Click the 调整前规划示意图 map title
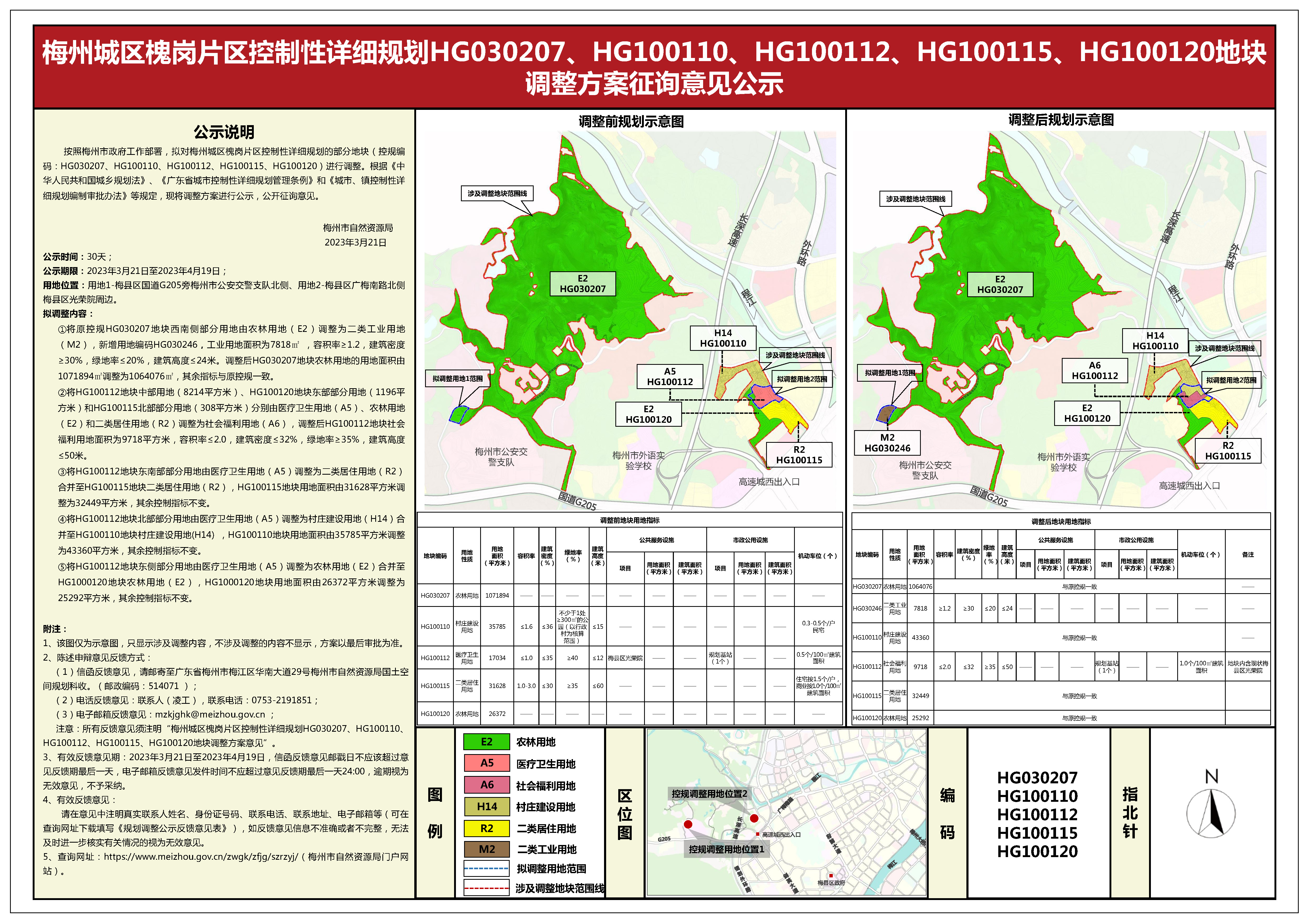This screenshot has width=1309, height=924. tap(631, 121)
